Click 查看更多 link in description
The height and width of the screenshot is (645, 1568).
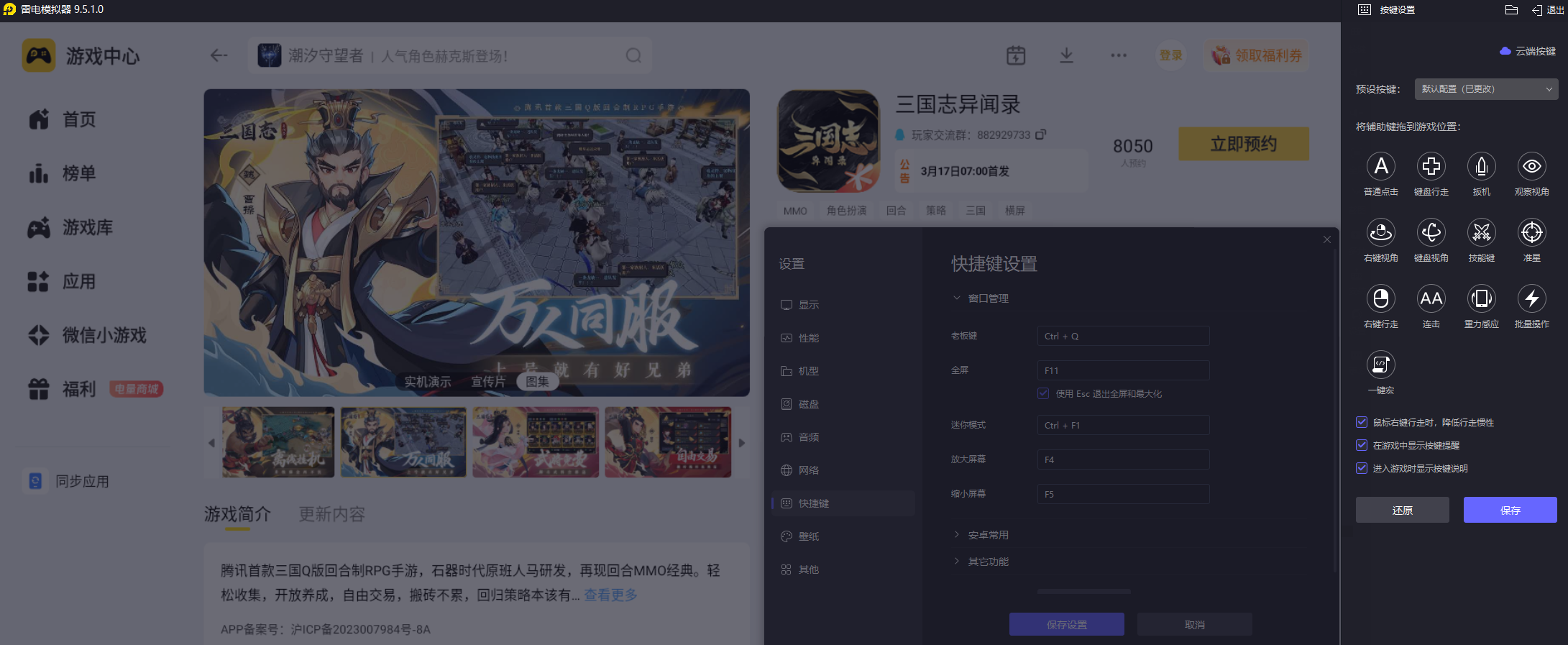pyautogui.click(x=610, y=595)
